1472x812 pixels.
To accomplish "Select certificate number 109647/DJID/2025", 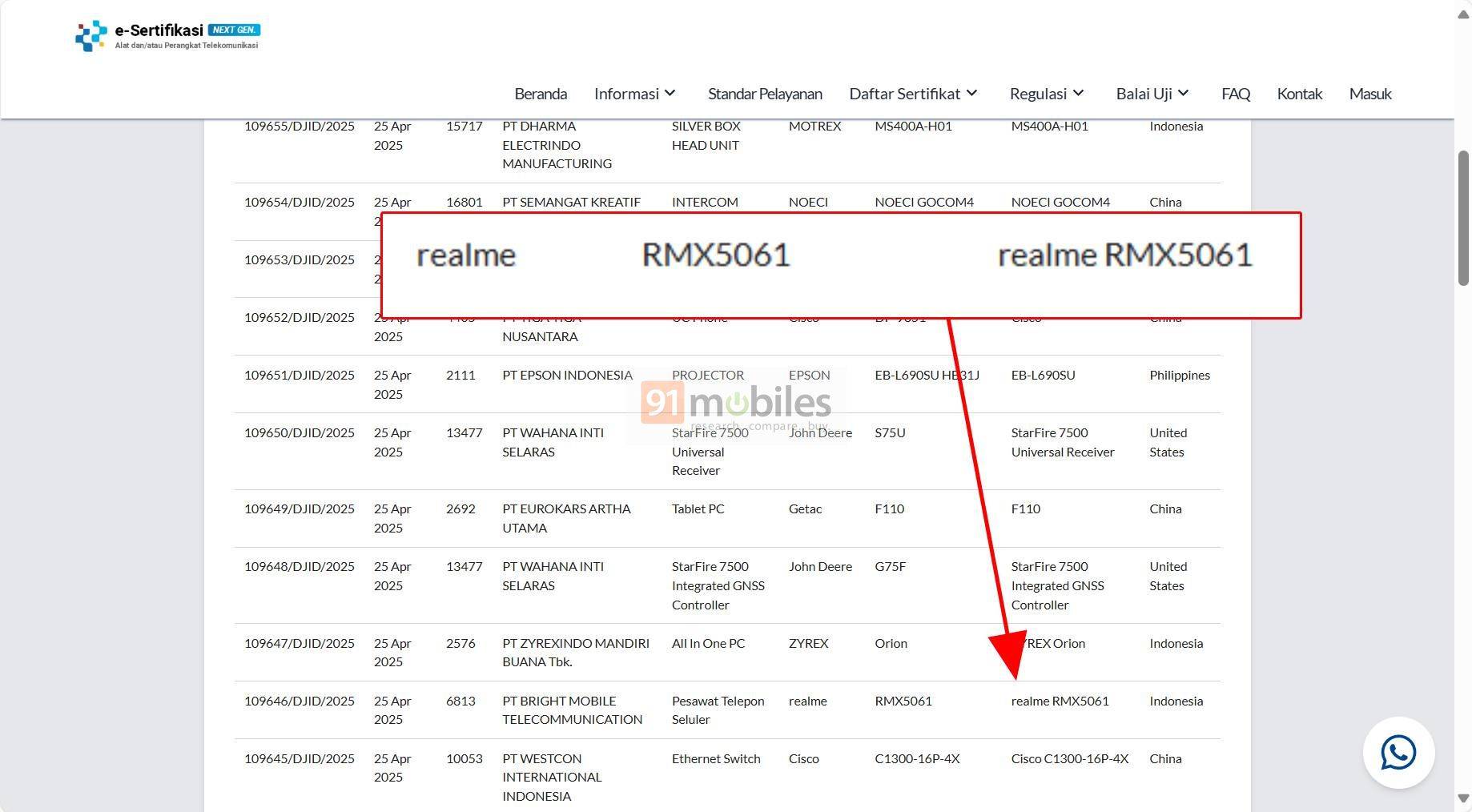I will [x=300, y=643].
